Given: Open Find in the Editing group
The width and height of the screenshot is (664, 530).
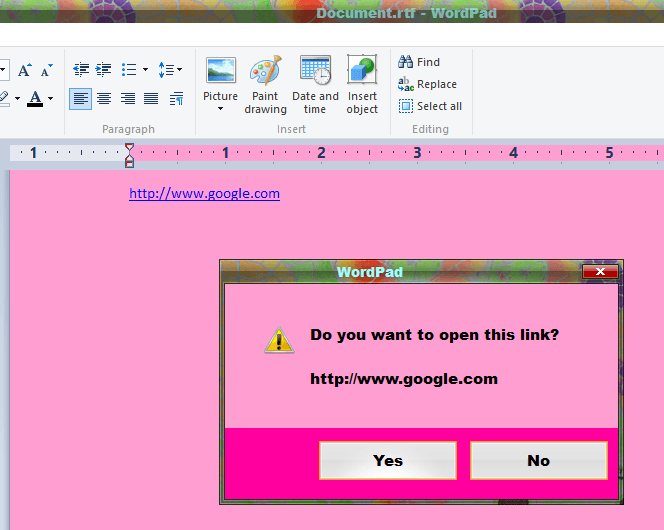Looking at the screenshot, I should coord(419,62).
